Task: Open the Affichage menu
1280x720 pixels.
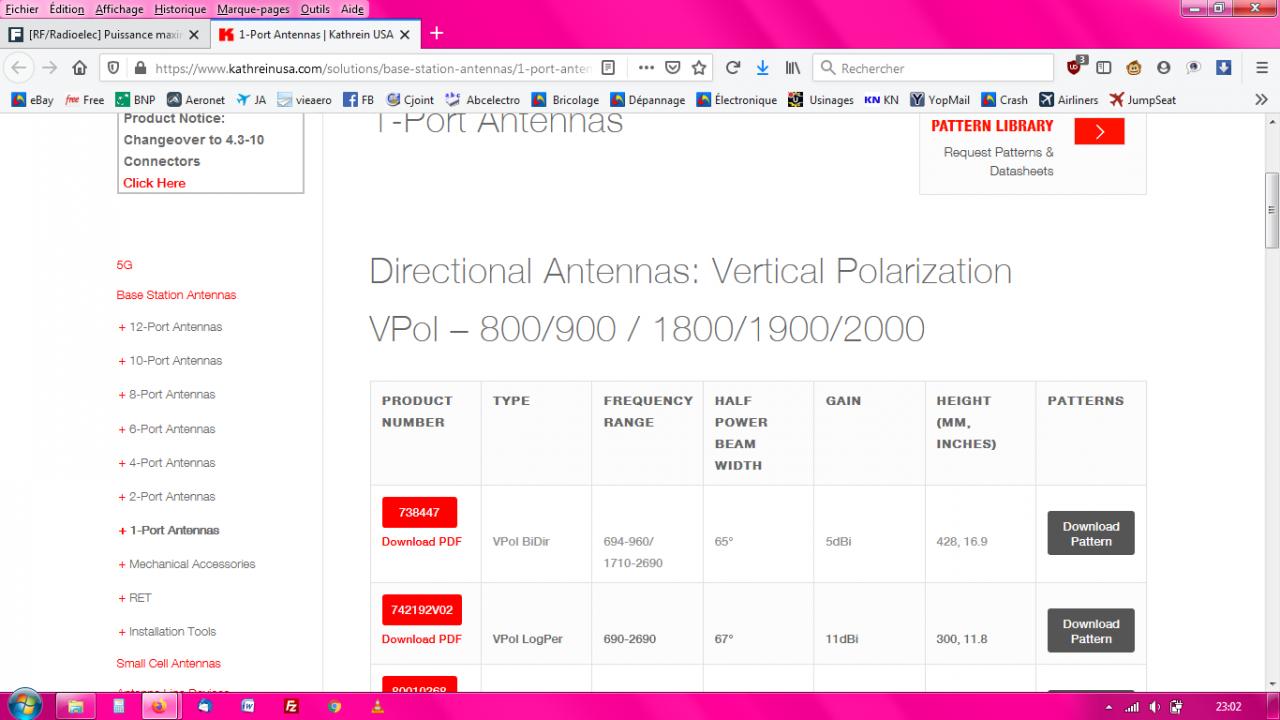Action: click(120, 9)
